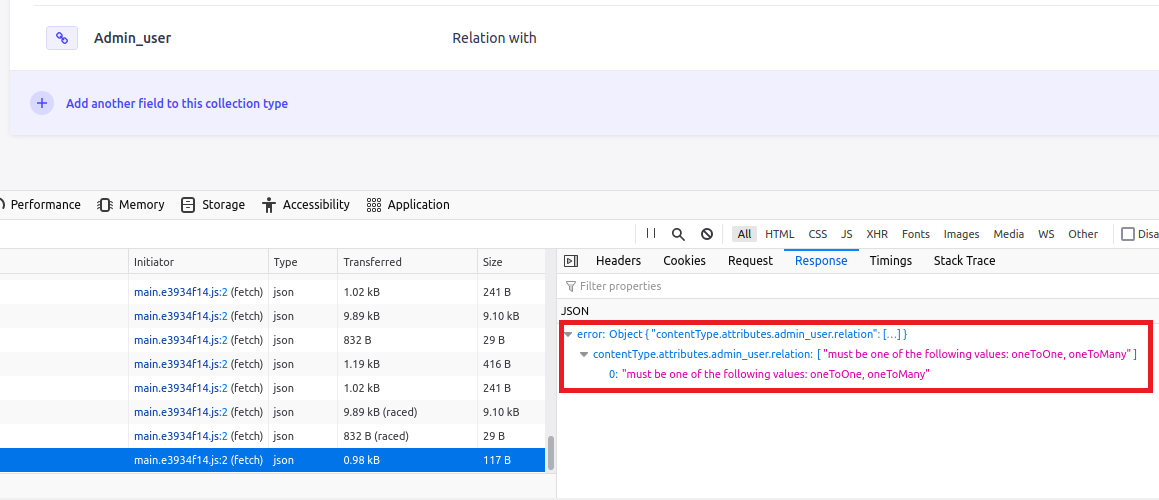Filter requests by WS
This screenshot has width=1159, height=500.
pyautogui.click(x=1046, y=234)
